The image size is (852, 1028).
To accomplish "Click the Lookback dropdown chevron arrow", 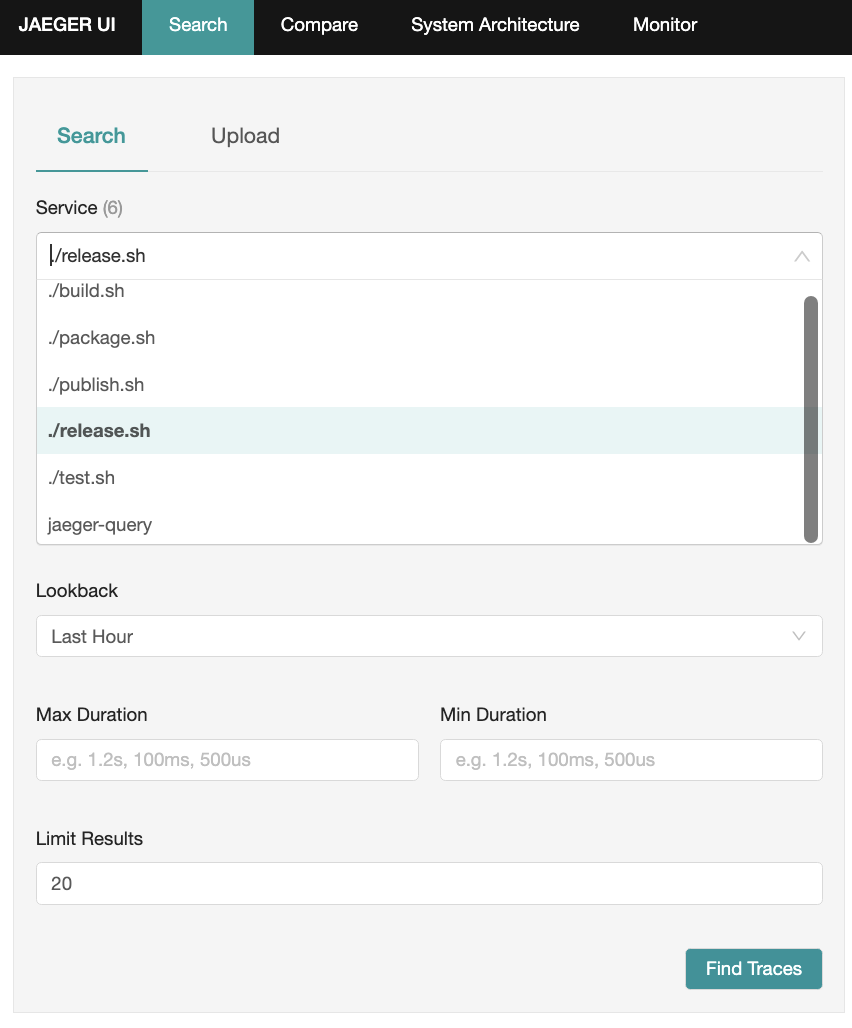I will (x=798, y=636).
